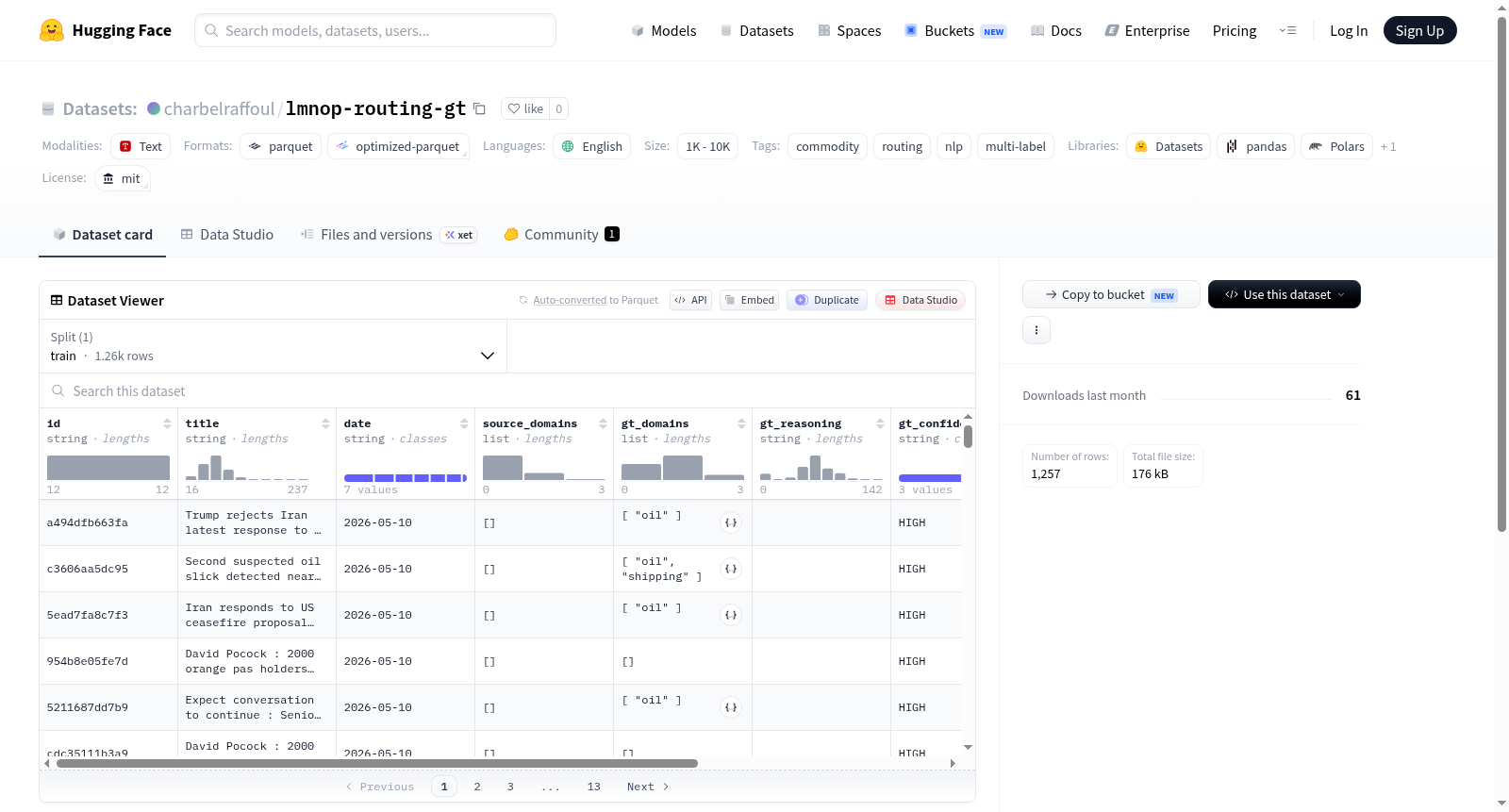Screen dimensions: 1509x812
Task: Click the page vertical scrollbar
Action: [1502, 273]
